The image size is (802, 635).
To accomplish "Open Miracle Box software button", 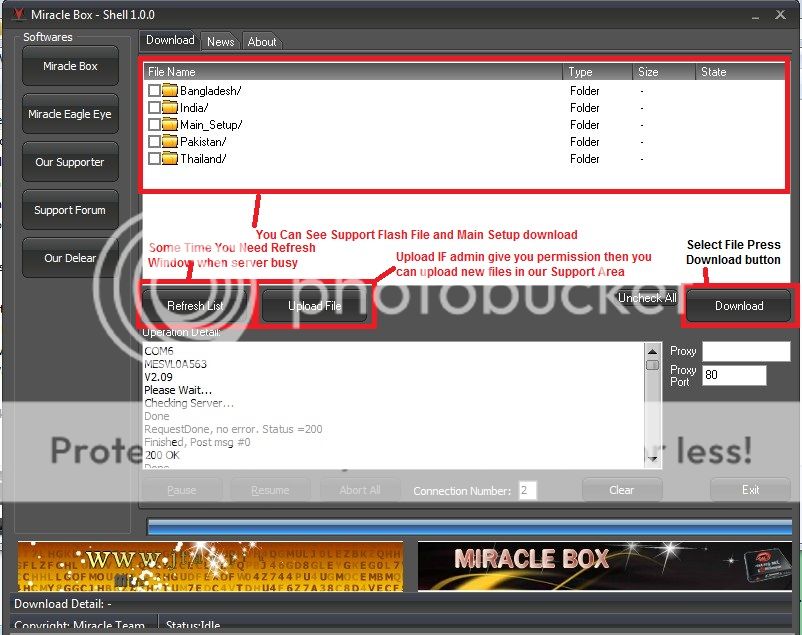I will pyautogui.click(x=70, y=66).
